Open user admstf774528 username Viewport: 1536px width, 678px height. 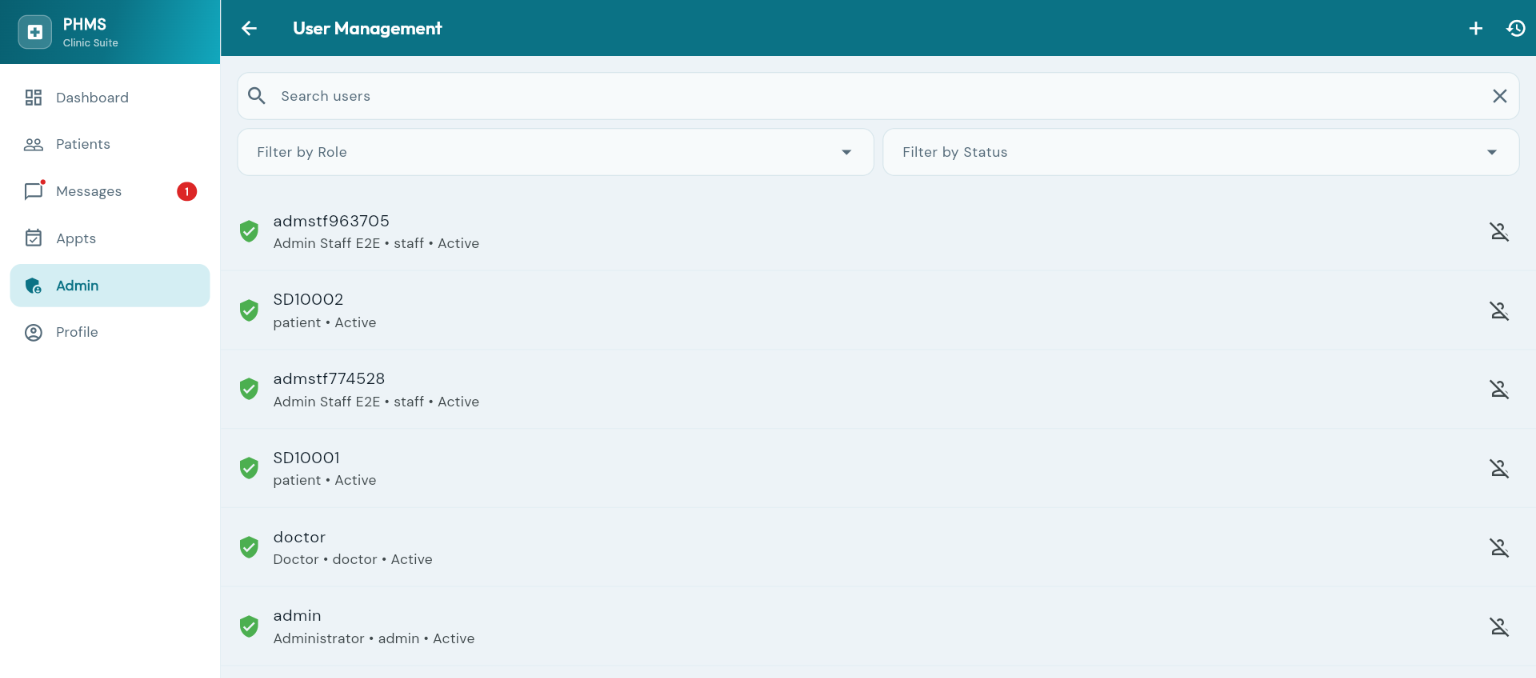point(329,379)
